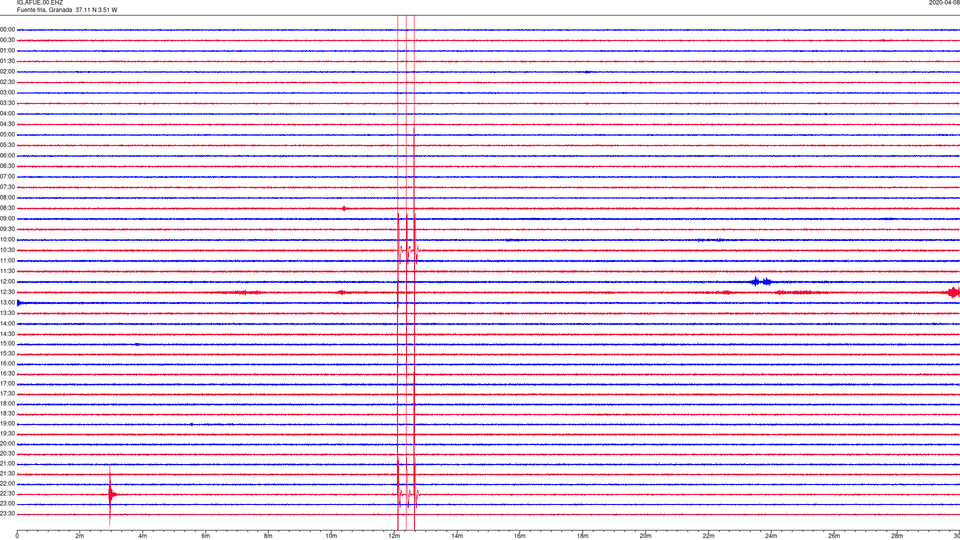Select the 14:30 trace time label
Viewport: 960px width, 540px height.
click(7, 334)
